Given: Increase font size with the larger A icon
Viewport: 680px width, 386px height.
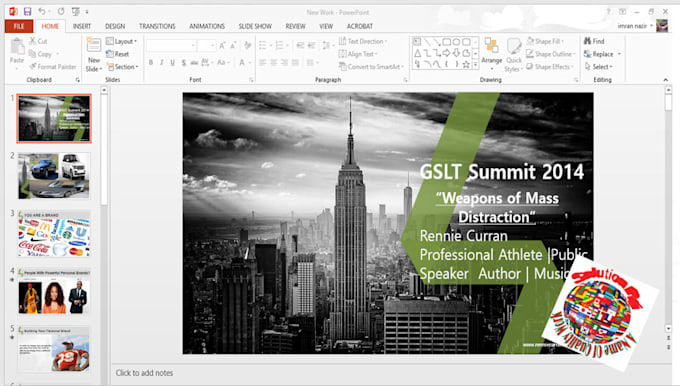Looking at the screenshot, I should (222, 46).
